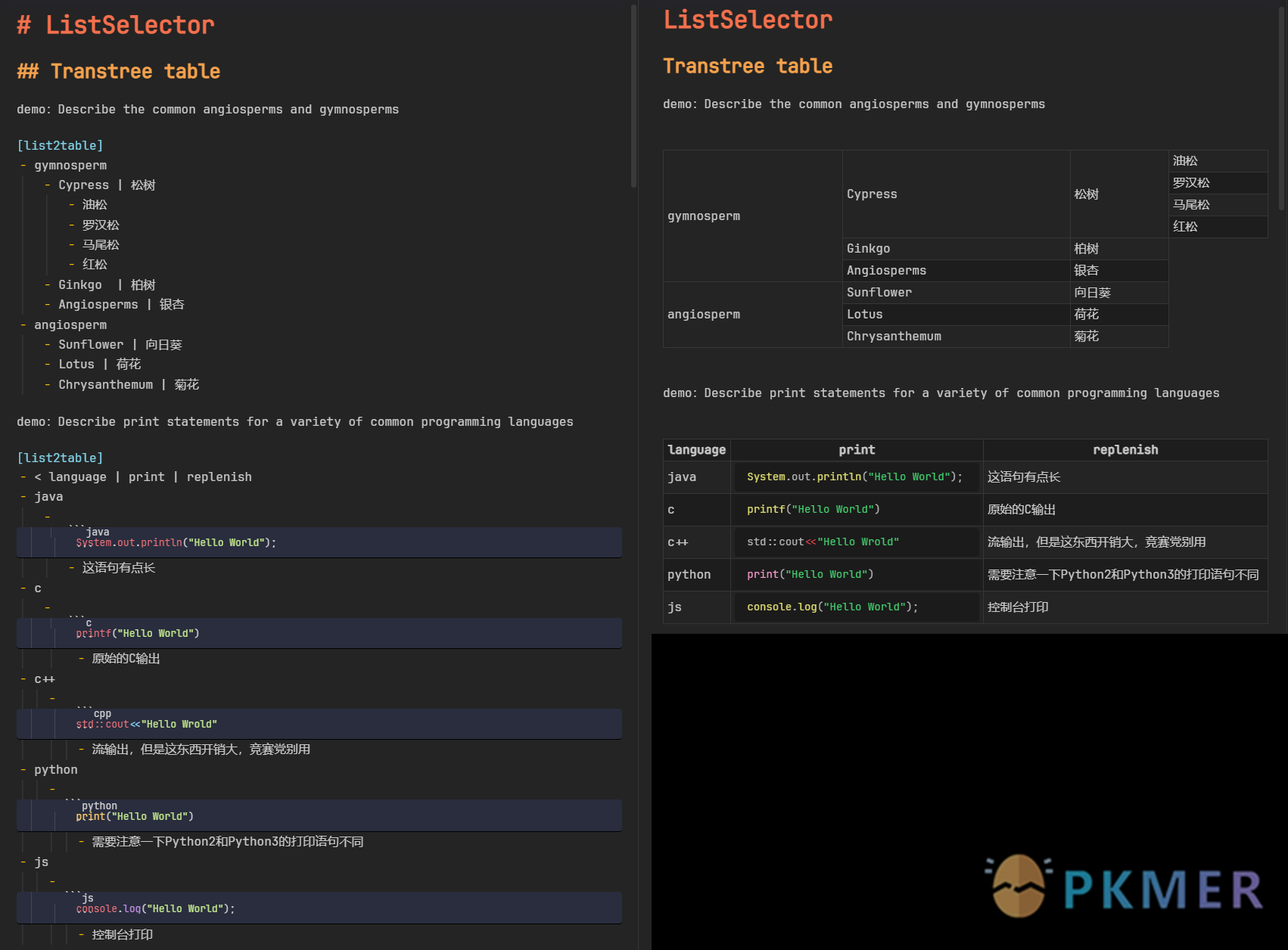1288x950 pixels.
Task: Click the '# ListSelector' heading in editor
Action: coord(116,25)
